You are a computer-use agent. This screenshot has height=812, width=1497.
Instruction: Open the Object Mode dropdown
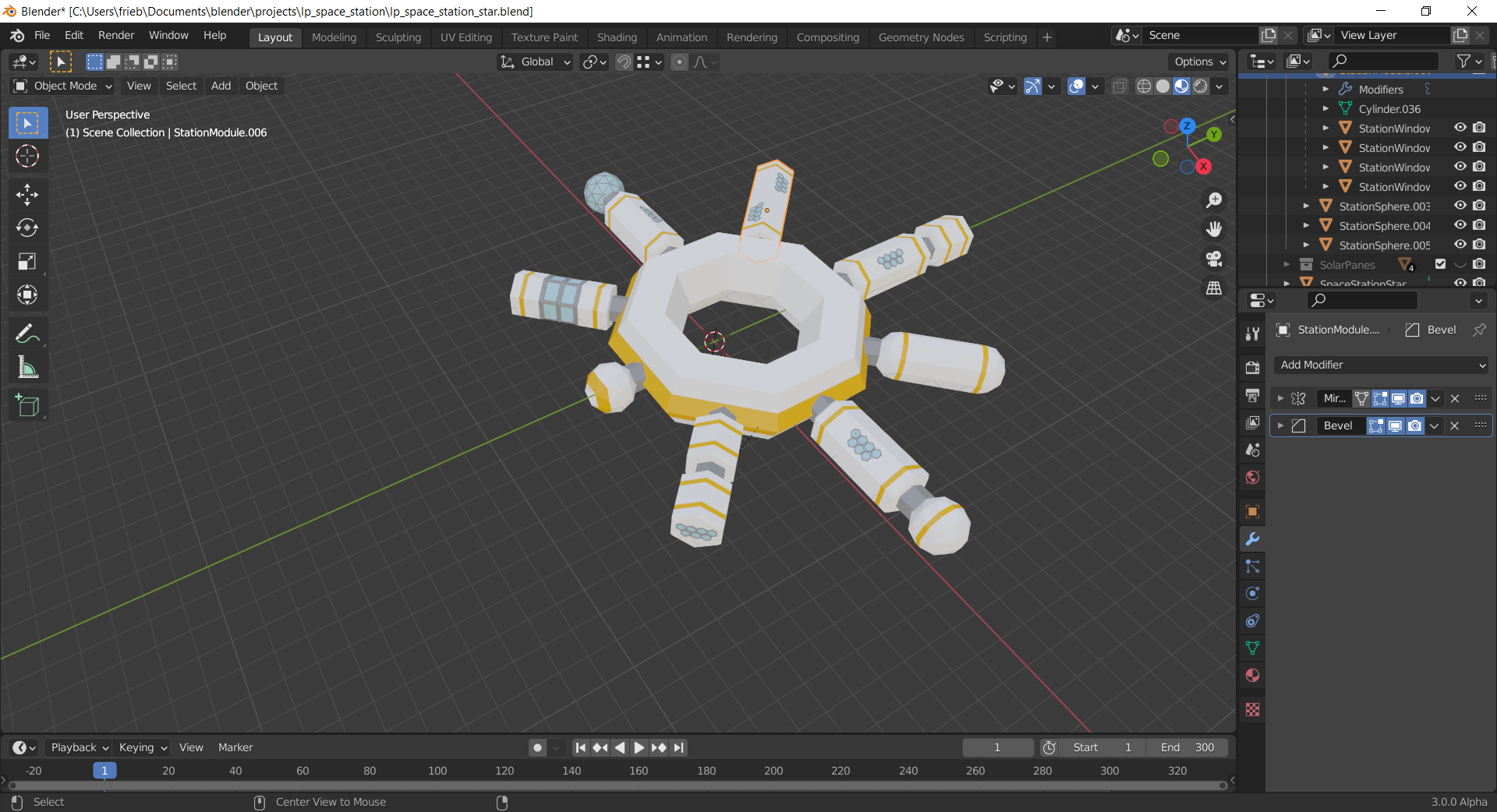[x=64, y=86]
